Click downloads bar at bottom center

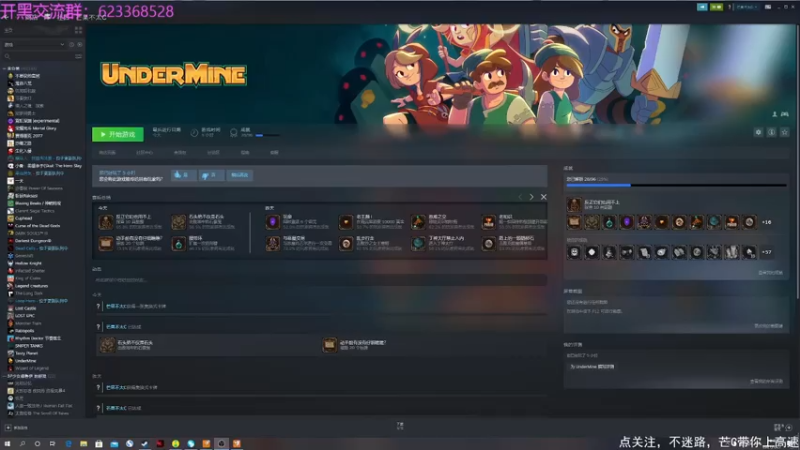(x=400, y=426)
